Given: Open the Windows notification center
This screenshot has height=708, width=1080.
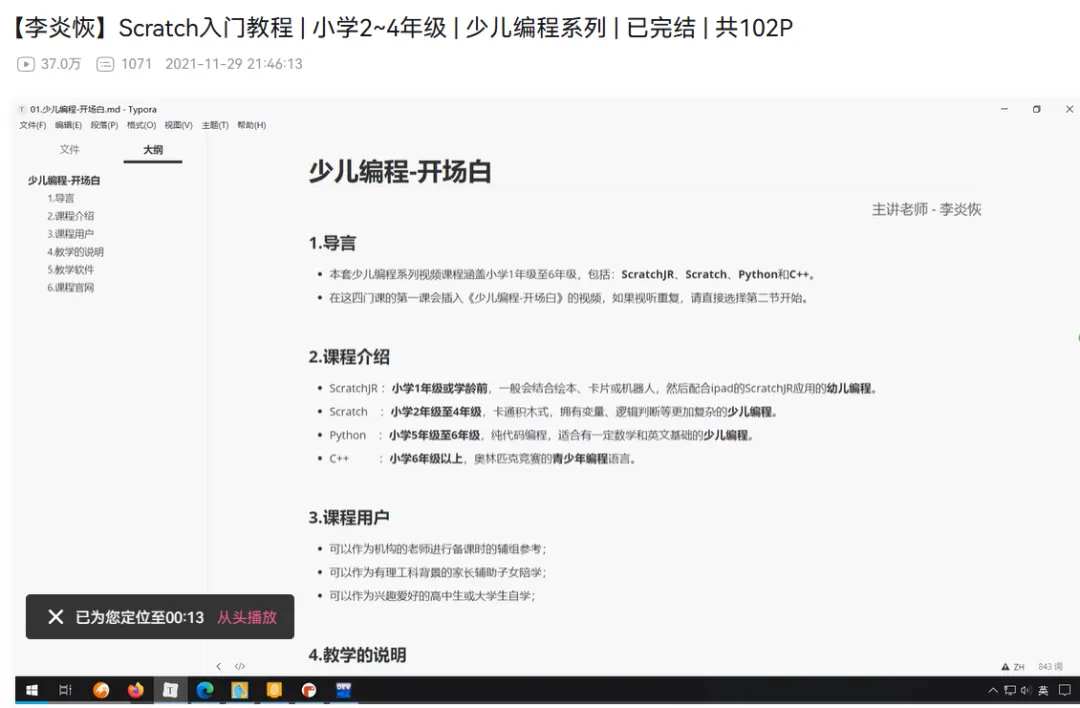Looking at the screenshot, I should pyautogui.click(x=1065, y=690).
